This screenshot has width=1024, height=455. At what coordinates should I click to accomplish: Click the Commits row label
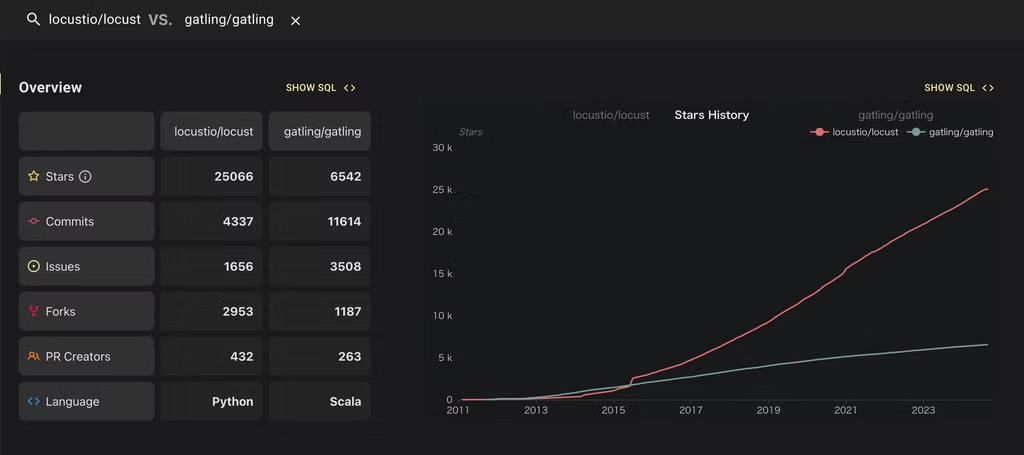point(70,221)
